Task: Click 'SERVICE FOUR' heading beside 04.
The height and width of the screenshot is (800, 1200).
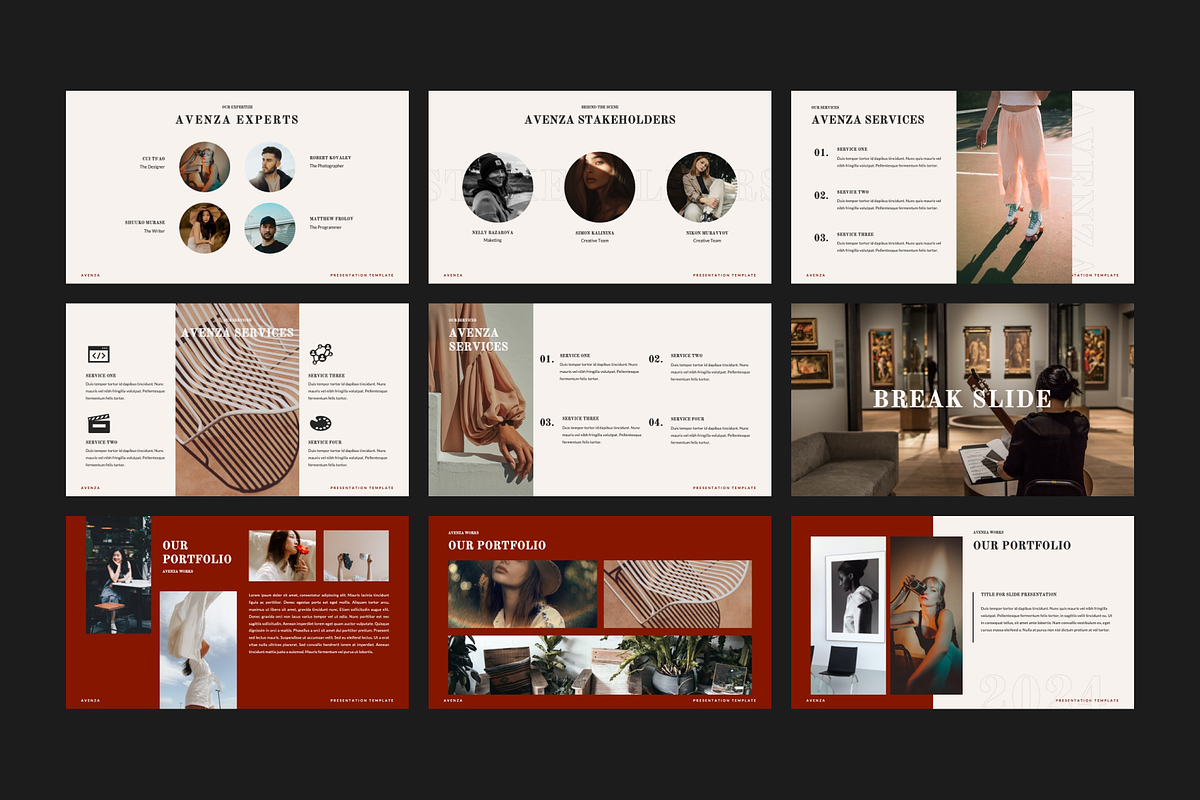Action: pos(687,419)
